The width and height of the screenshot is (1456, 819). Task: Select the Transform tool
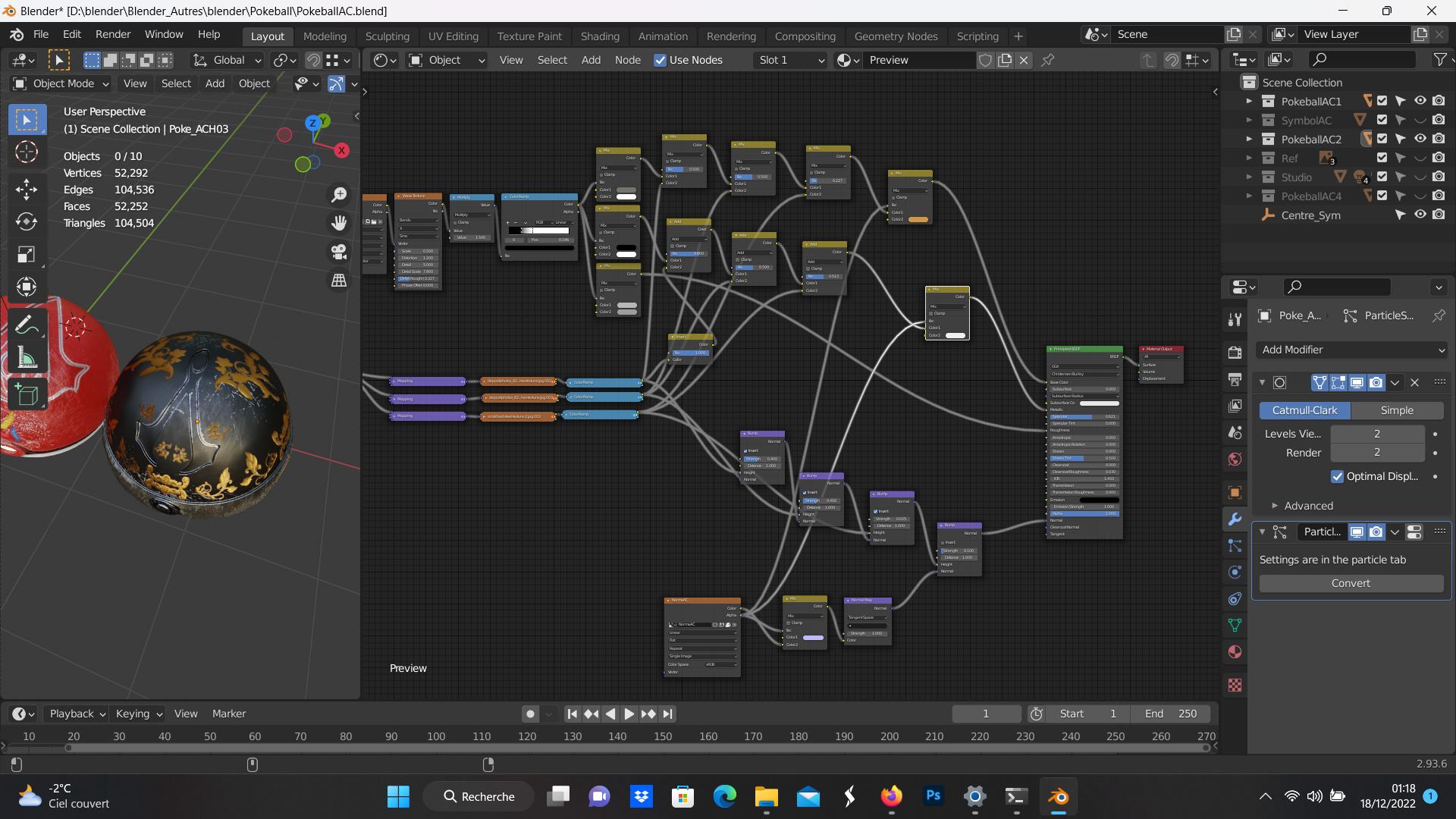(x=27, y=287)
